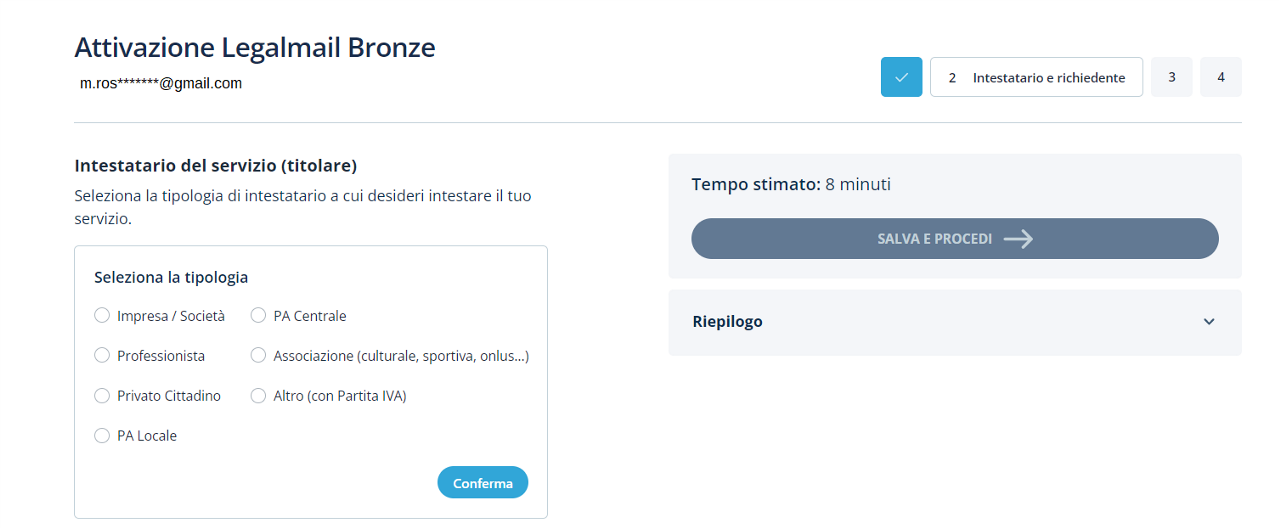Click the Tempo stimato 8 minuti label

[x=790, y=184]
